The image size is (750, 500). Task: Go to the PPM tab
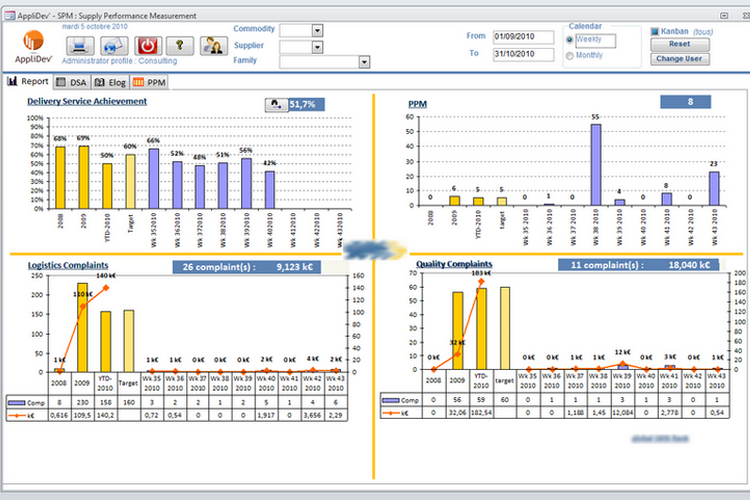(x=150, y=82)
